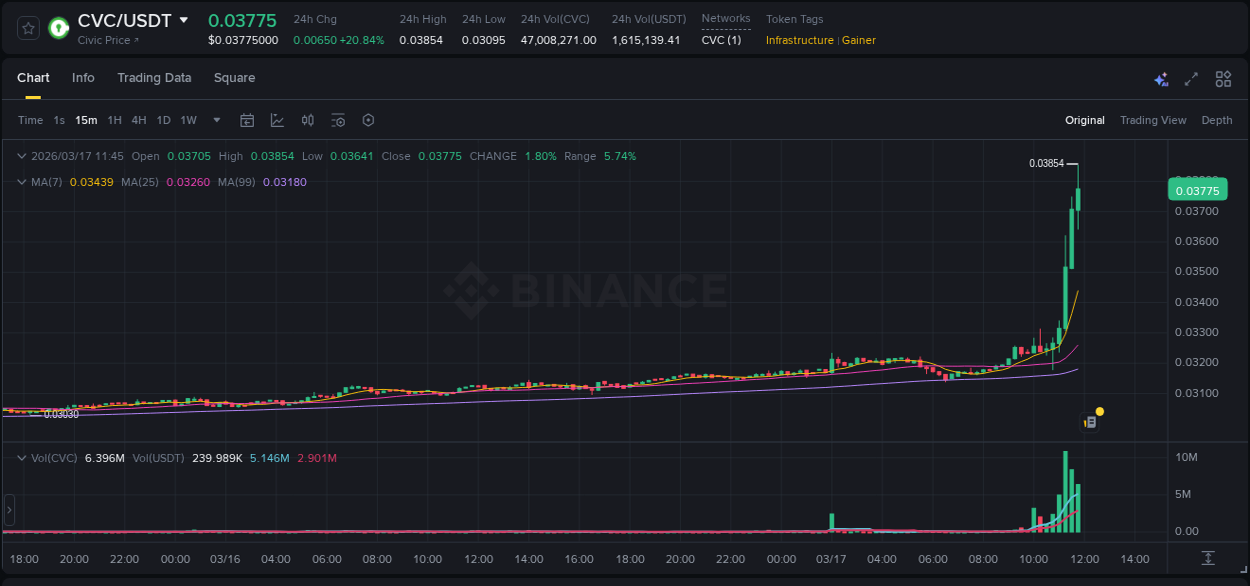
Task: Open the go-to-date calendar icon
Action: (247, 120)
